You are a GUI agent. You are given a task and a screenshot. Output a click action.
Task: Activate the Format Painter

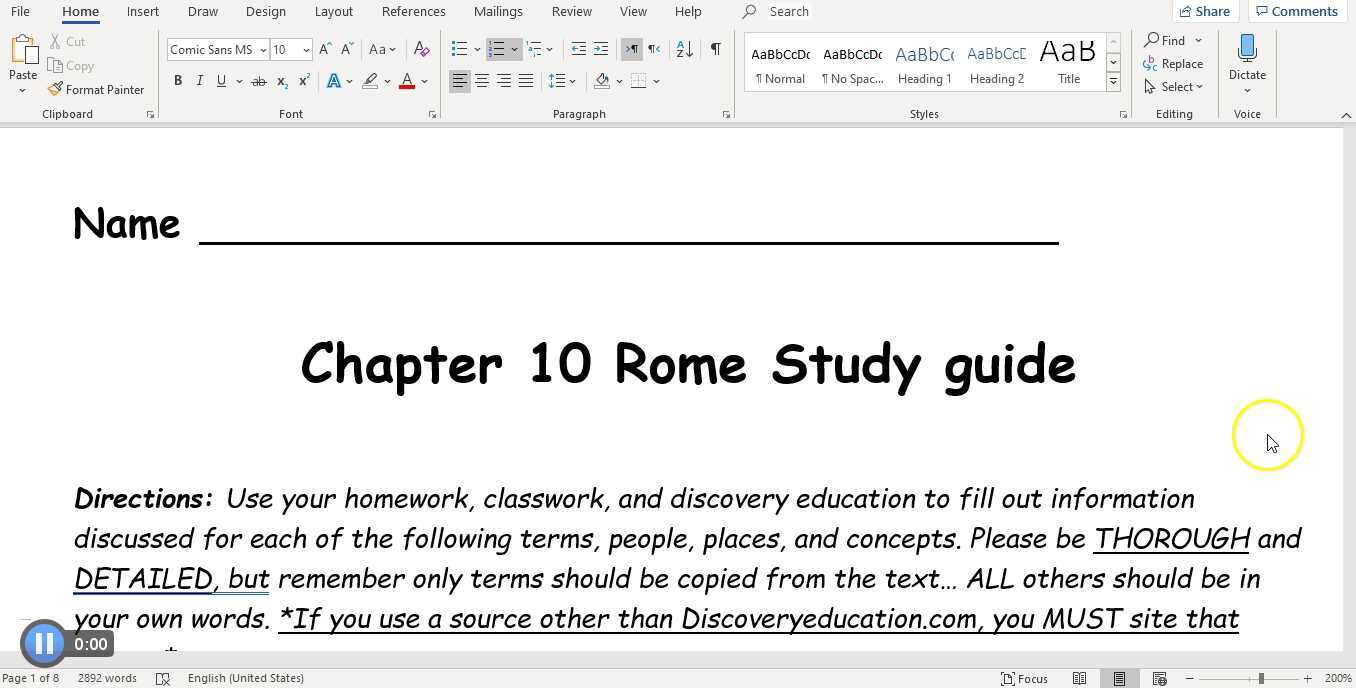(x=97, y=89)
